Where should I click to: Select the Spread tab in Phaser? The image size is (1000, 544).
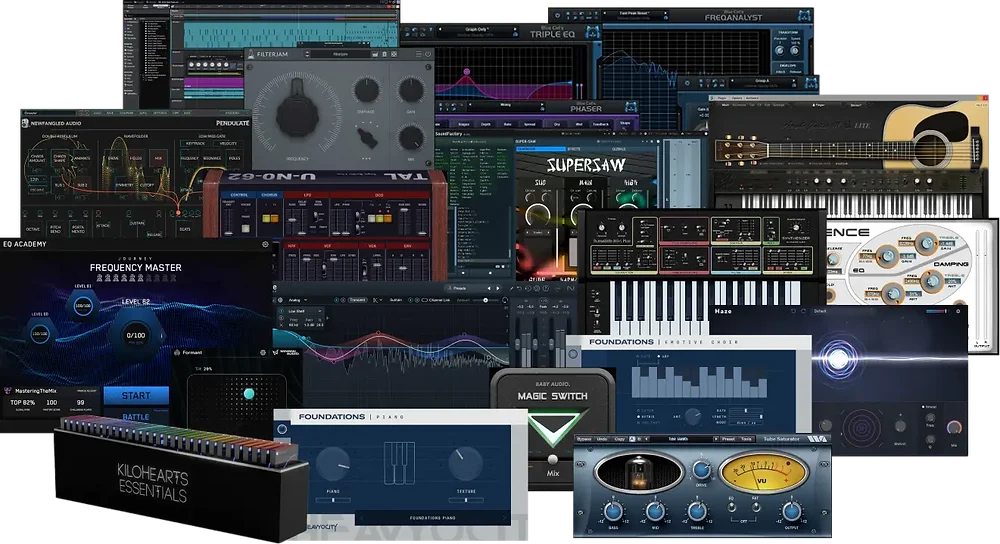coord(529,124)
